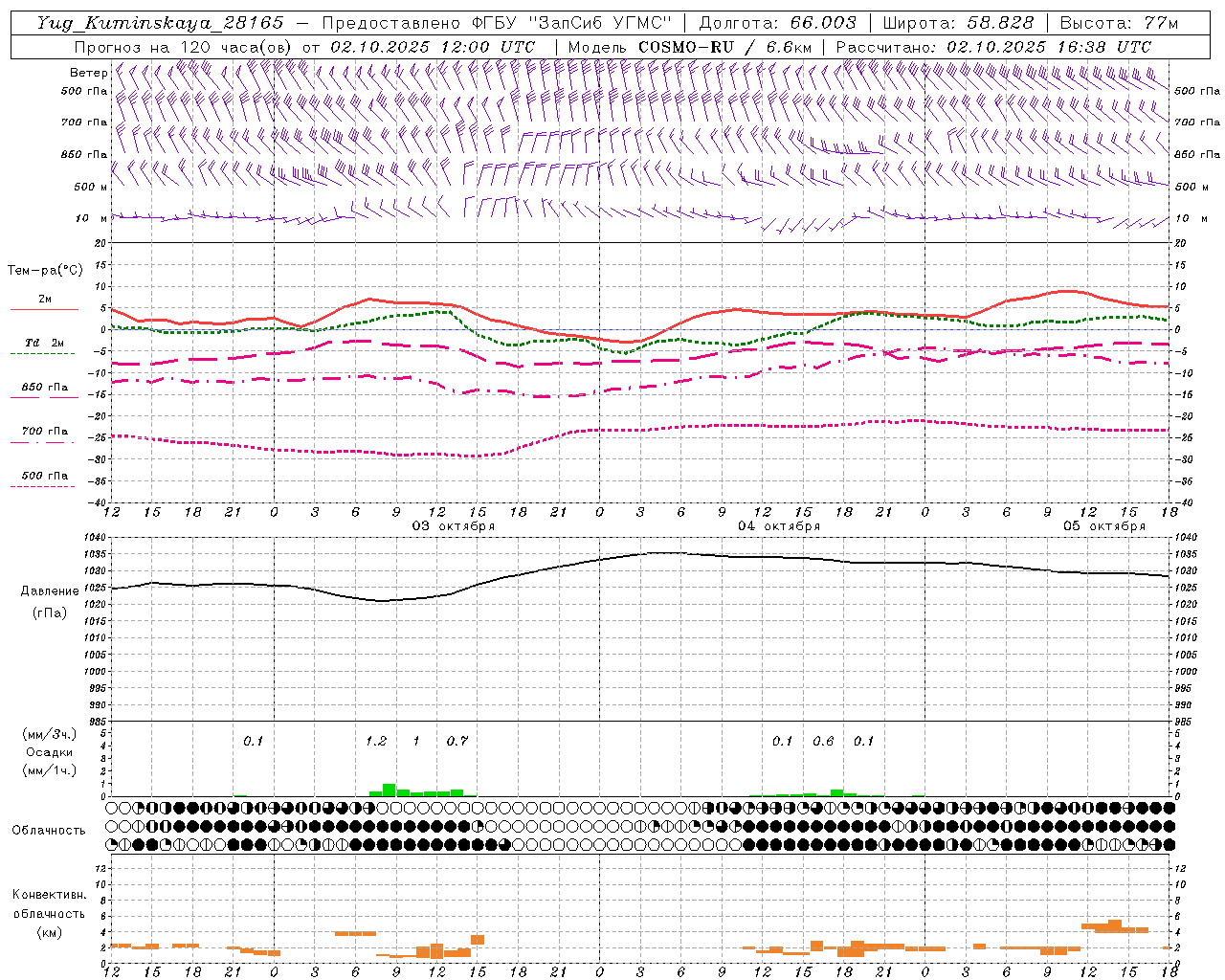
Task: Click the 04 октября date label
Action: (x=779, y=526)
